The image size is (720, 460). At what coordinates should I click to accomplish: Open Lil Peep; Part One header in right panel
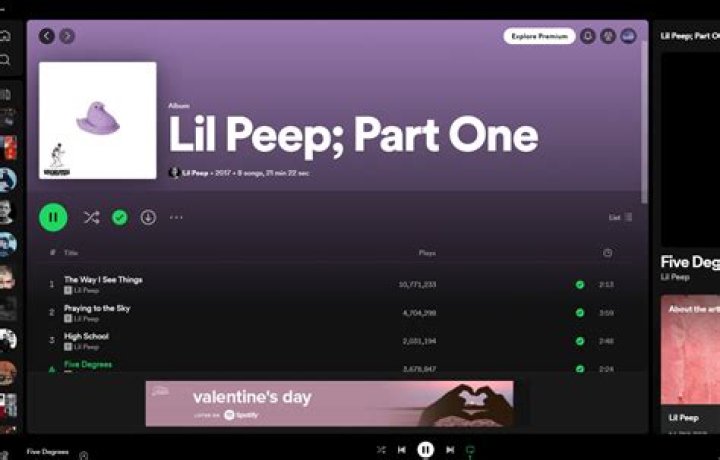(690, 36)
